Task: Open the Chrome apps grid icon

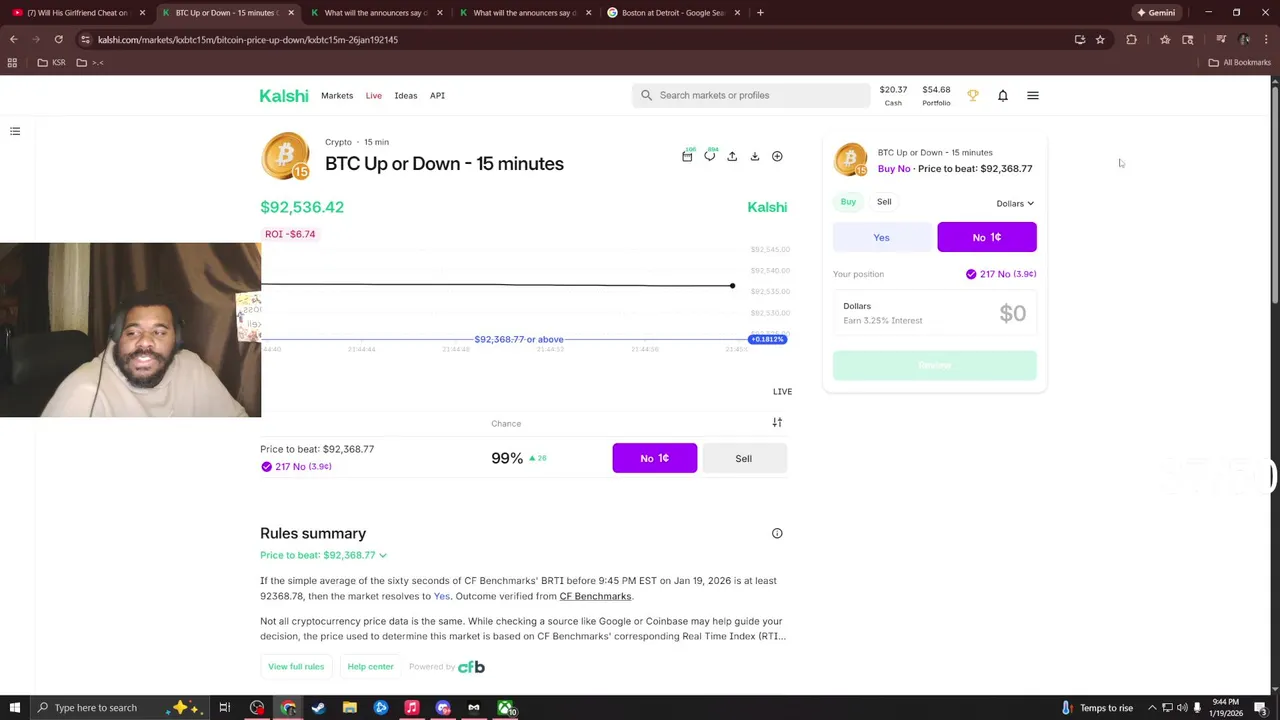Action: point(12,63)
